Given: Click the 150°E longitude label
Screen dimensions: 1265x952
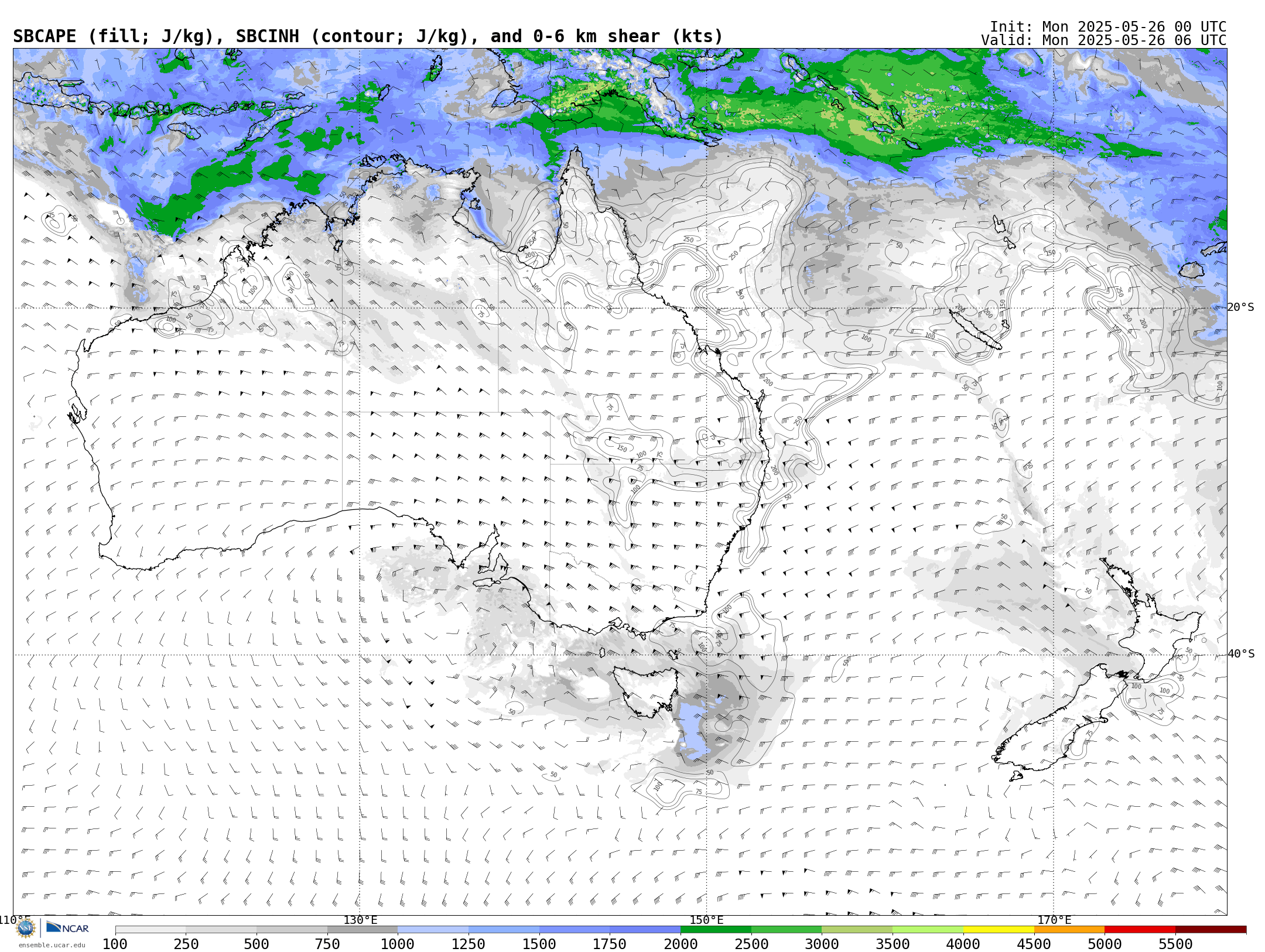Looking at the screenshot, I should tap(707, 920).
